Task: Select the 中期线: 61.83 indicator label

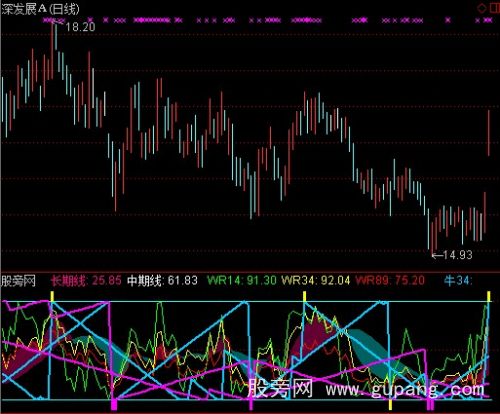Action: point(162,280)
